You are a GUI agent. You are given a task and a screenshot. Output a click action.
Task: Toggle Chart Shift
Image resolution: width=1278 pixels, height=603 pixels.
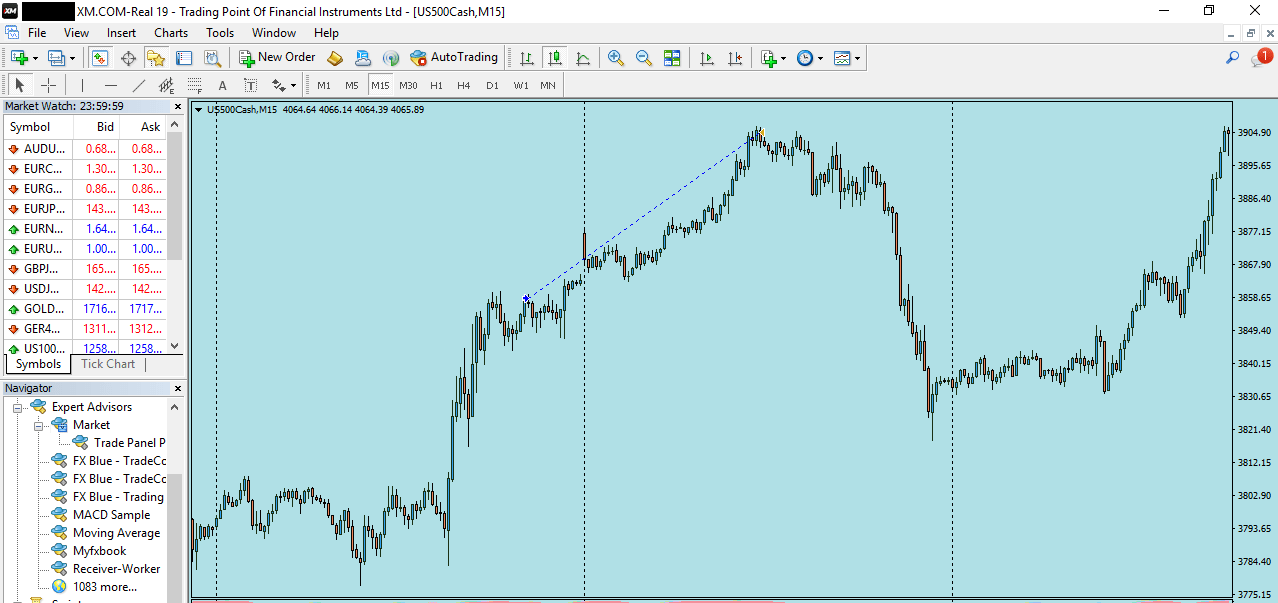[735, 58]
